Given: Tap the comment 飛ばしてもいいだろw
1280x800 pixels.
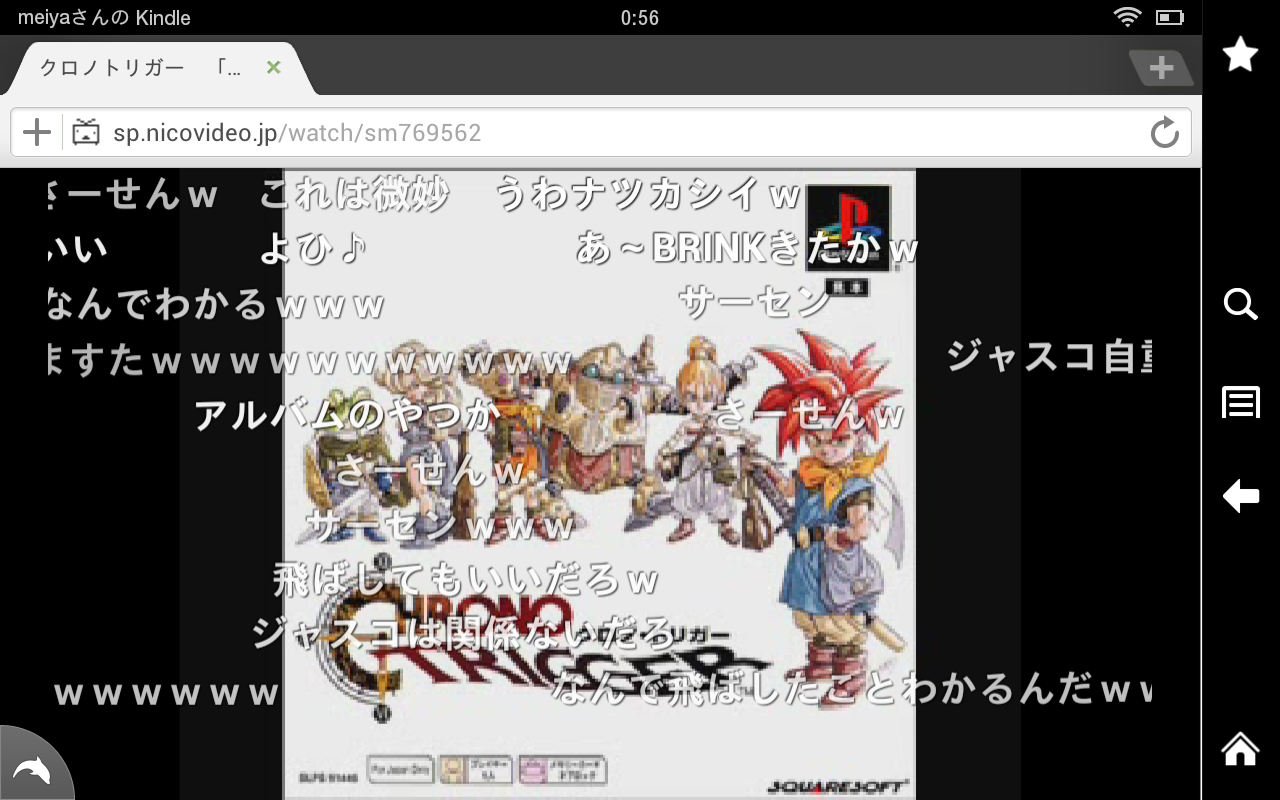Looking at the screenshot, I should [466, 579].
